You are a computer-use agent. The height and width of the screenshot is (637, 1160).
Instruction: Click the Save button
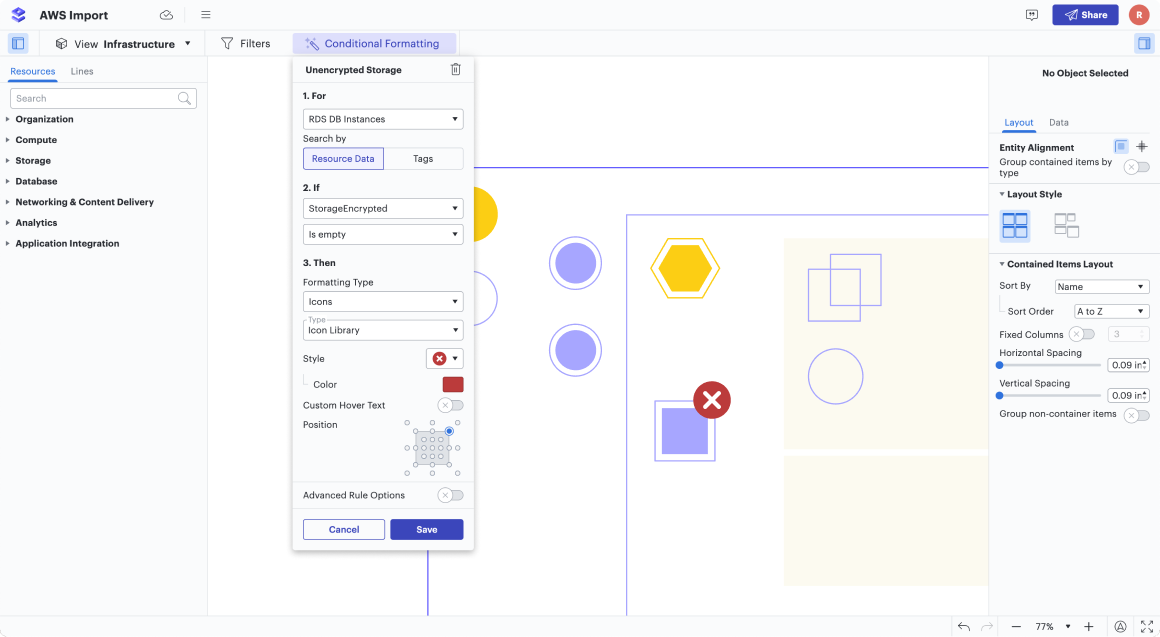pos(427,530)
